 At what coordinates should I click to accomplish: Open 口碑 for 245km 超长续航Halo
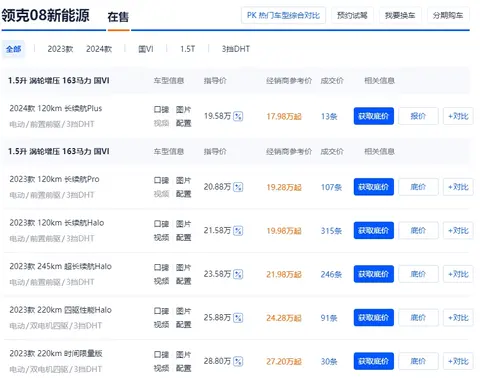click(161, 267)
